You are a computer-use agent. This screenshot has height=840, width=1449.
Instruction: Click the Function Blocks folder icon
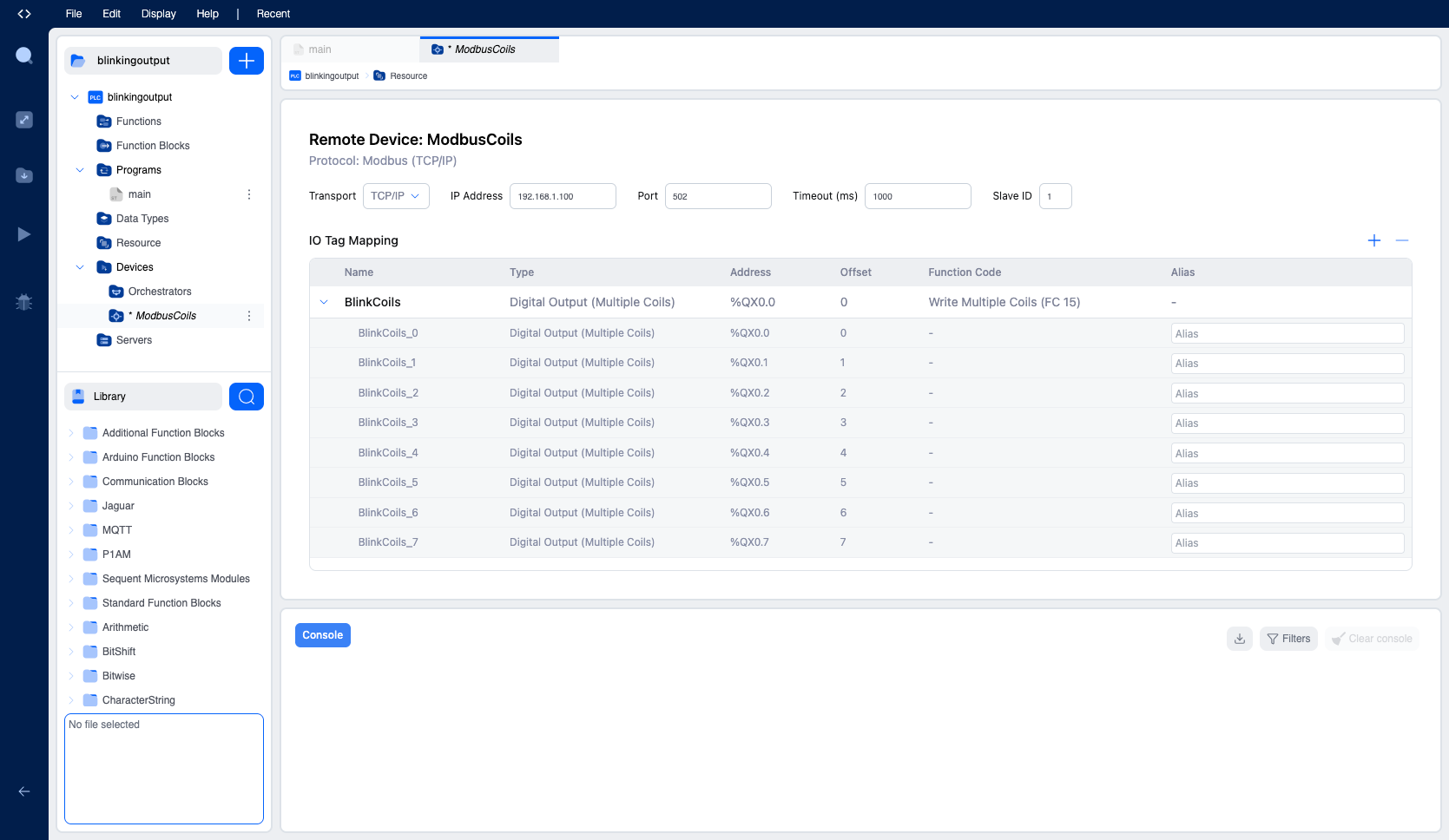(104, 146)
